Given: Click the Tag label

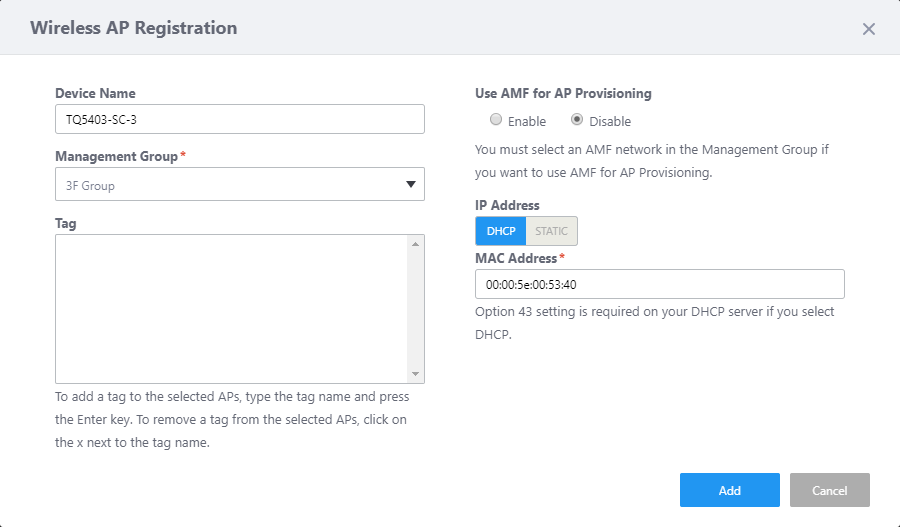Looking at the screenshot, I should coord(66,223).
